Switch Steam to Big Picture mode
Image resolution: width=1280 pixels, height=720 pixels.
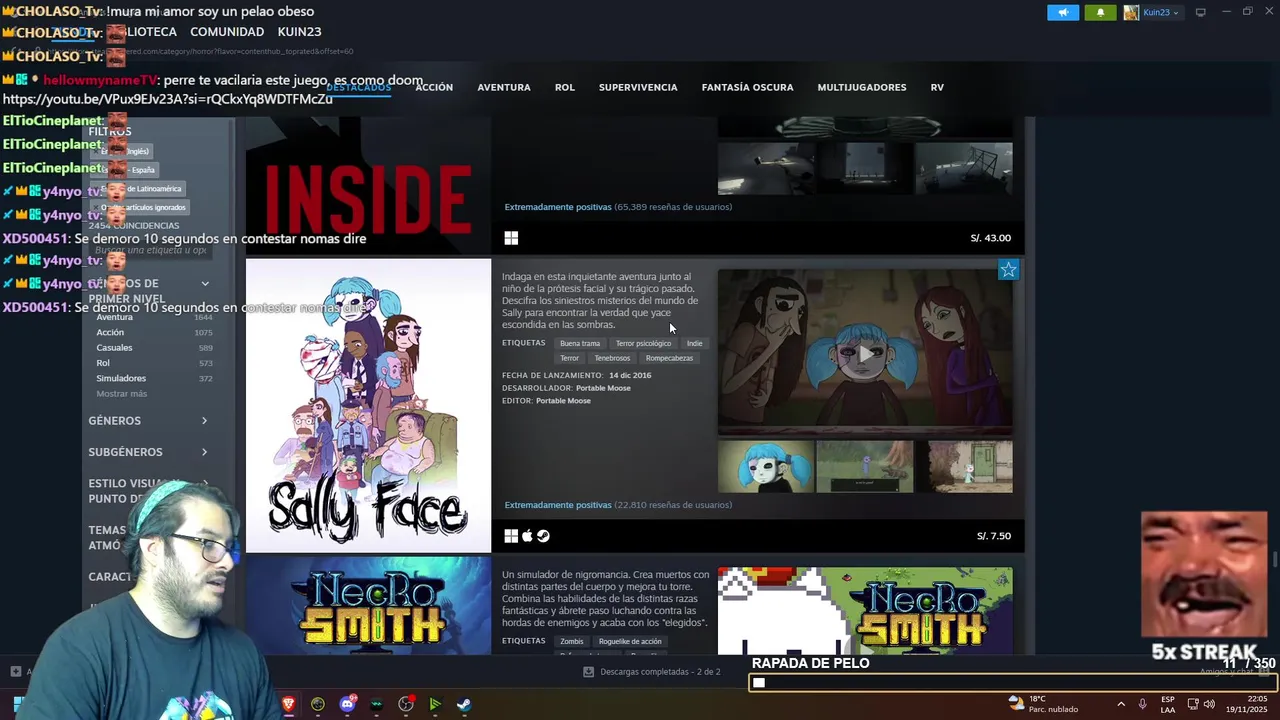(x=1201, y=12)
